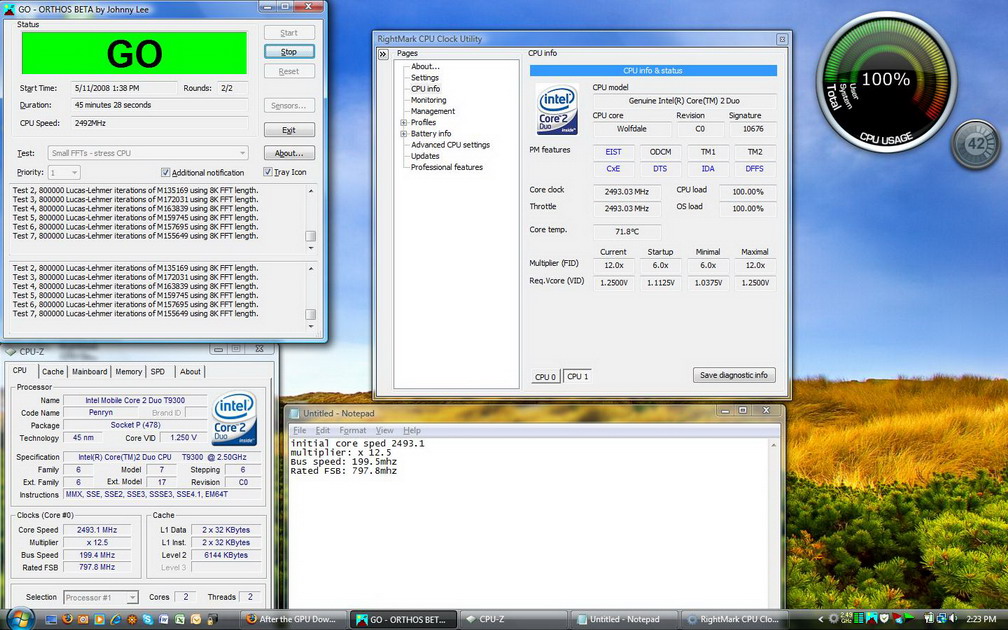Click Reset button in Orthos
The height and width of the screenshot is (630, 1008).
click(289, 71)
